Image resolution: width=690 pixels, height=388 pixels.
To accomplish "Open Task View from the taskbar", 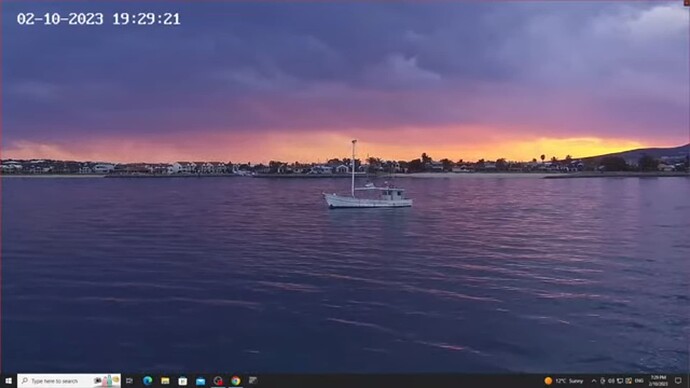I will (x=129, y=381).
